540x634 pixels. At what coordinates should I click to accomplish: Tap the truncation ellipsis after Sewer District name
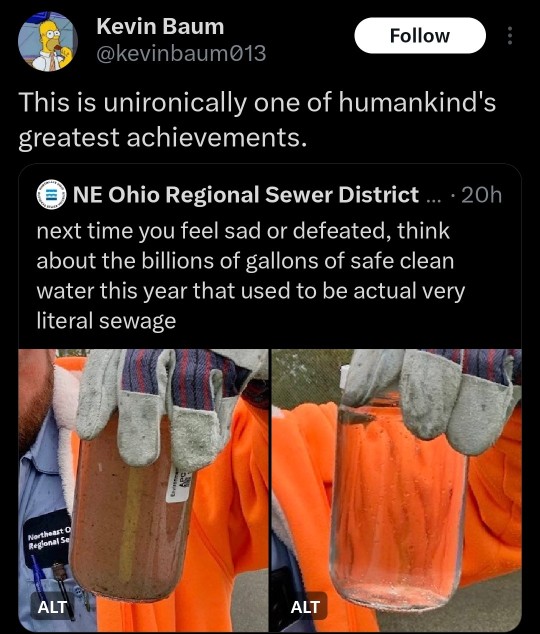click(x=434, y=198)
